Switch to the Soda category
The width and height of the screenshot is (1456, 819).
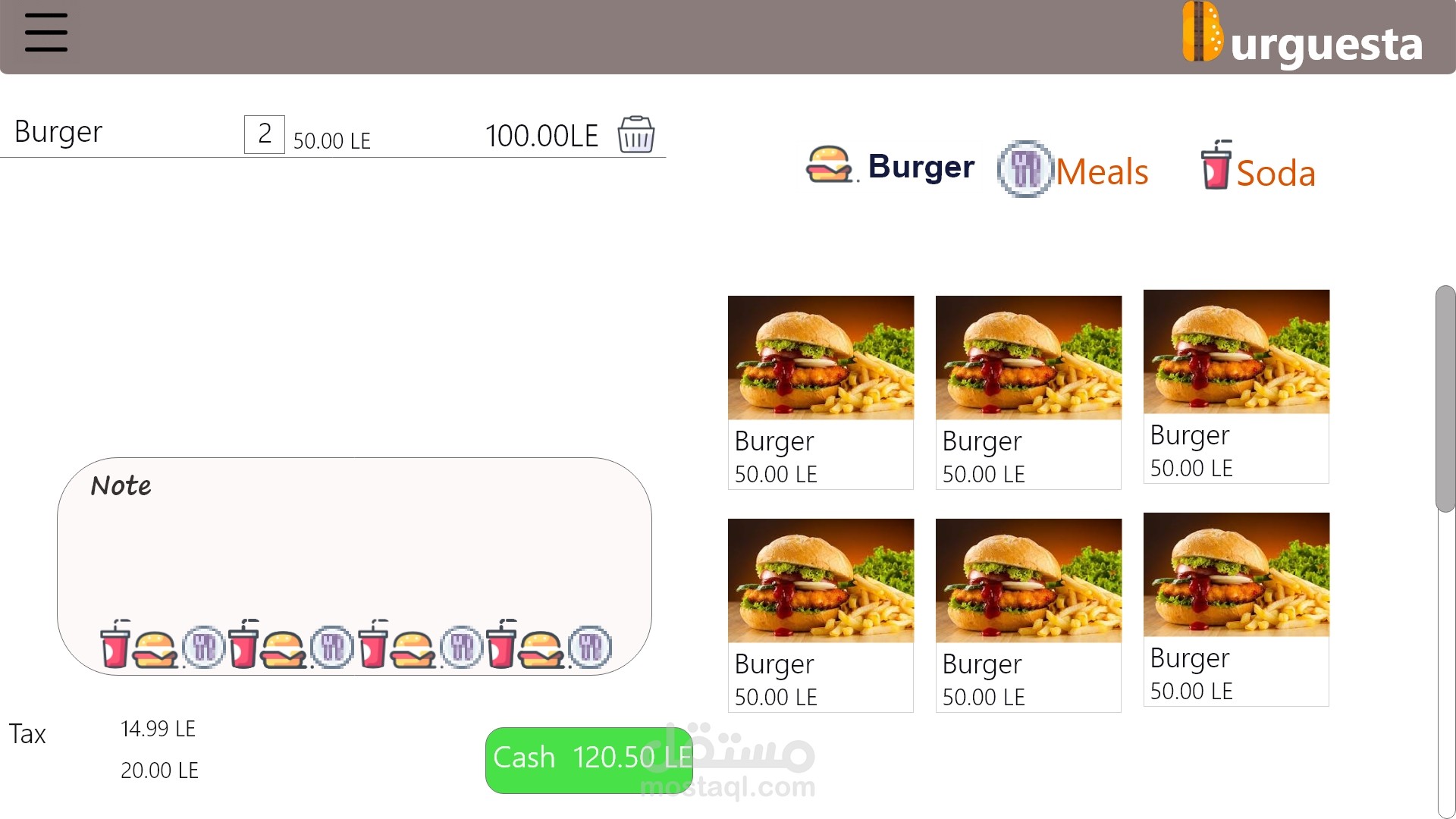pos(1276,174)
